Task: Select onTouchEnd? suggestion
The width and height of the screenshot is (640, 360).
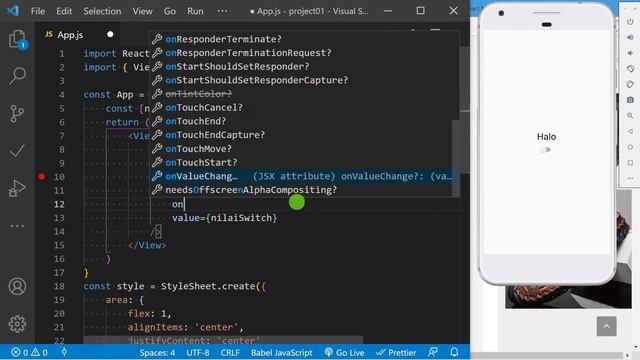Action: click(x=301, y=121)
